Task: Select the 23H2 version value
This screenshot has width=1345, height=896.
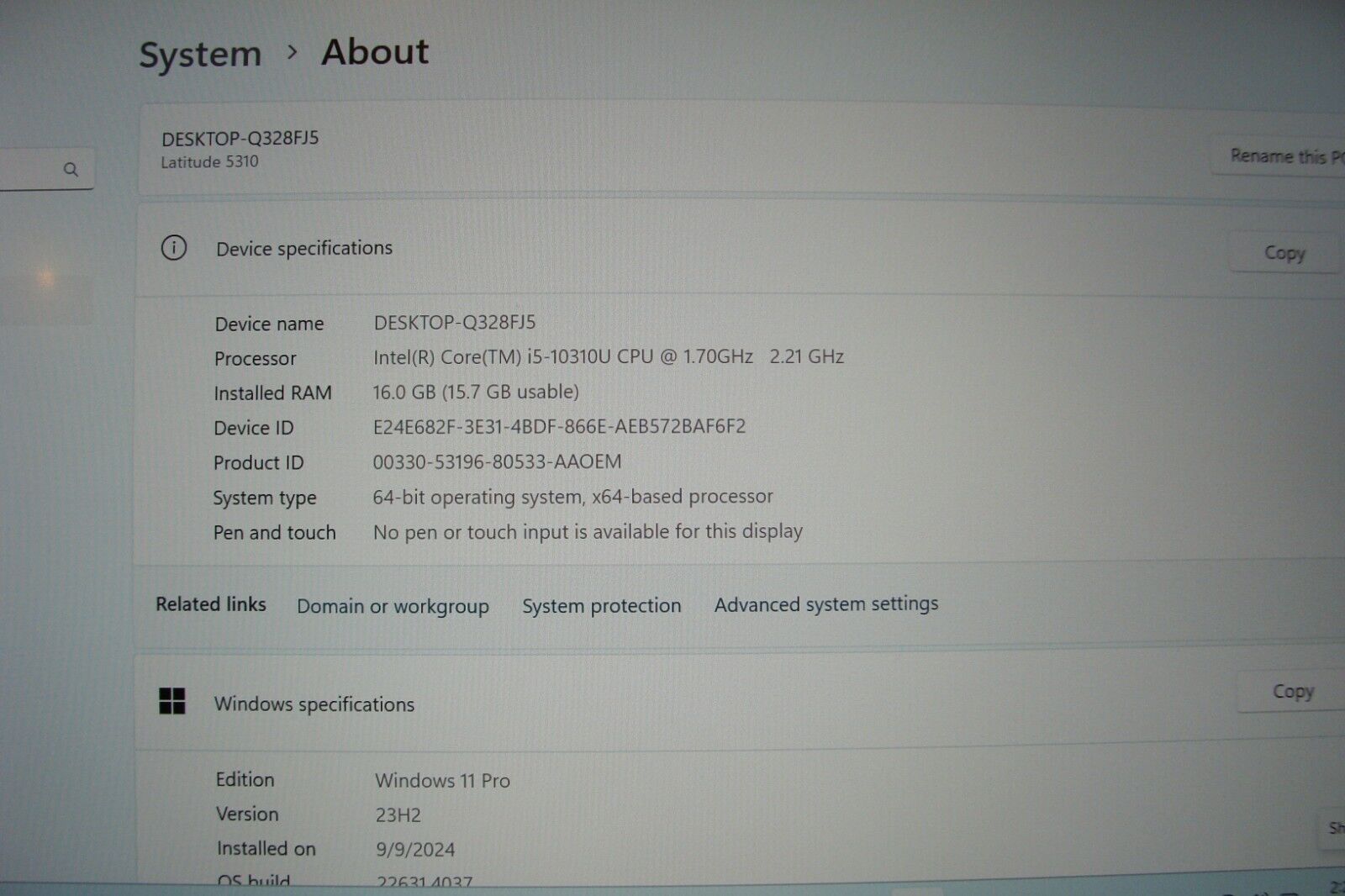Action: pyautogui.click(x=398, y=815)
